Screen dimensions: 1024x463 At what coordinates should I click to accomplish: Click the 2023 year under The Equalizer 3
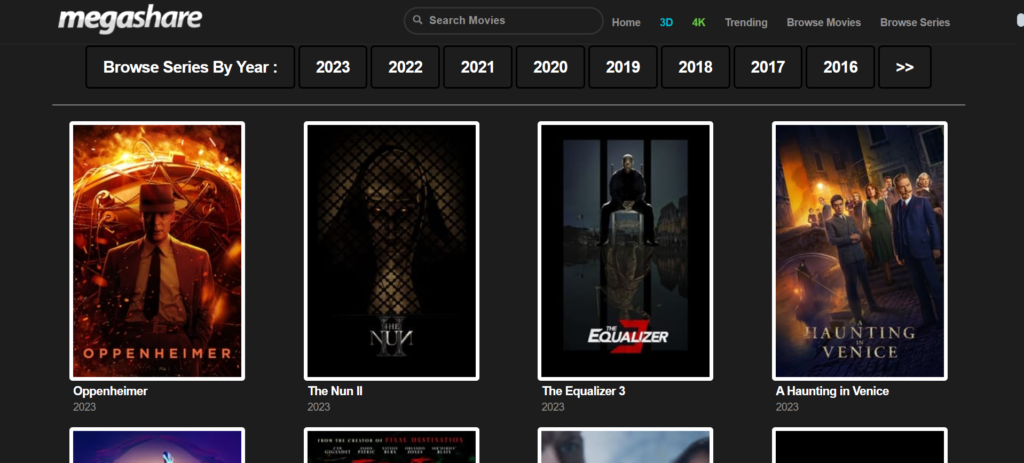pyautogui.click(x=552, y=407)
